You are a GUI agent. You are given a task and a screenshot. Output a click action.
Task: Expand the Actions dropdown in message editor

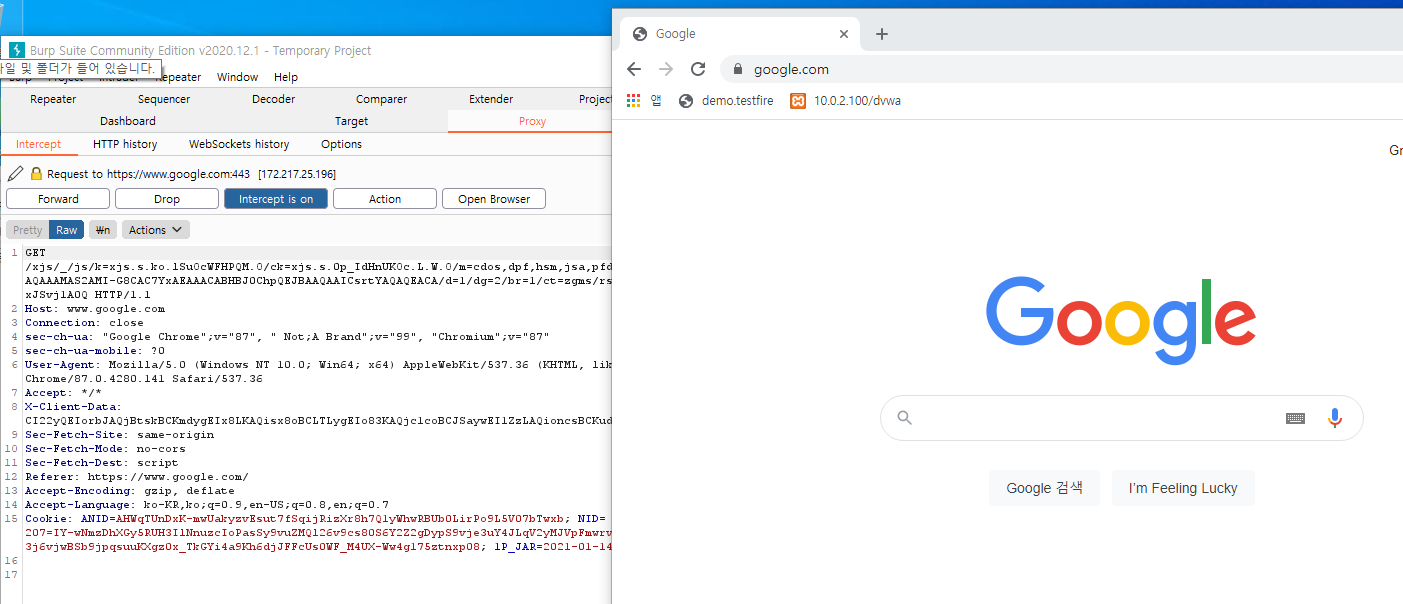click(155, 230)
